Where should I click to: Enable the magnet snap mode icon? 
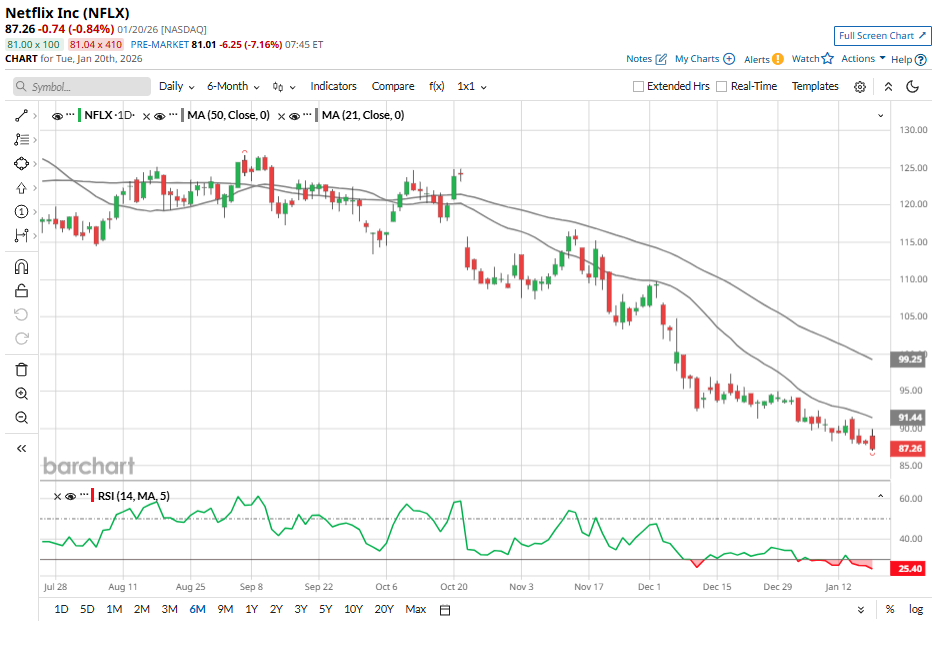[x=21, y=267]
